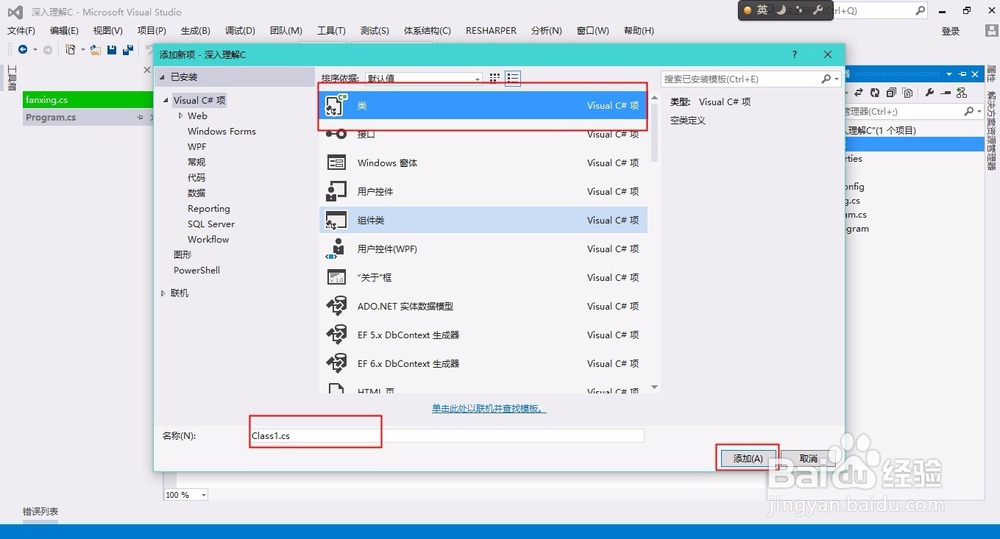Switch template list to small icons view
Image resolution: width=1000 pixels, height=539 pixels.
click(x=494, y=78)
